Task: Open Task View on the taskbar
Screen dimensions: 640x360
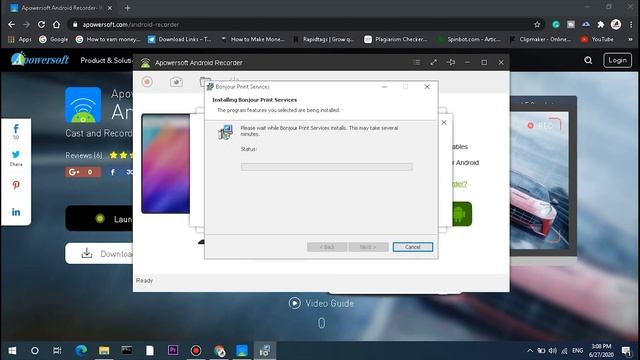Action: (57, 351)
